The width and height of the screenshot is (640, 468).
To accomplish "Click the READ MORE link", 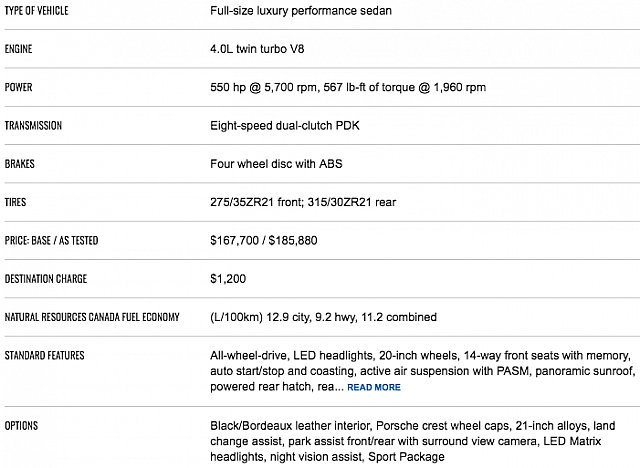I will [x=374, y=387].
